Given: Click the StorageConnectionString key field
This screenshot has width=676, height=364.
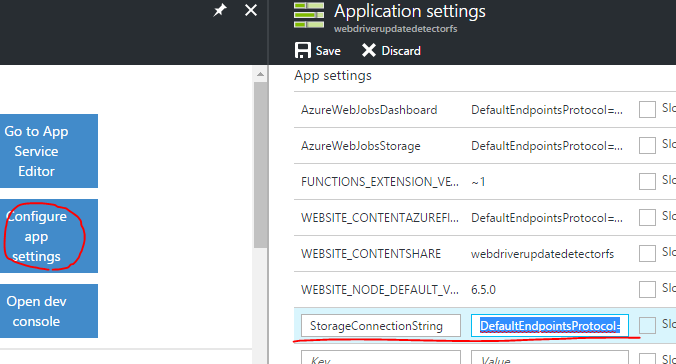Looking at the screenshot, I should coord(381,326).
